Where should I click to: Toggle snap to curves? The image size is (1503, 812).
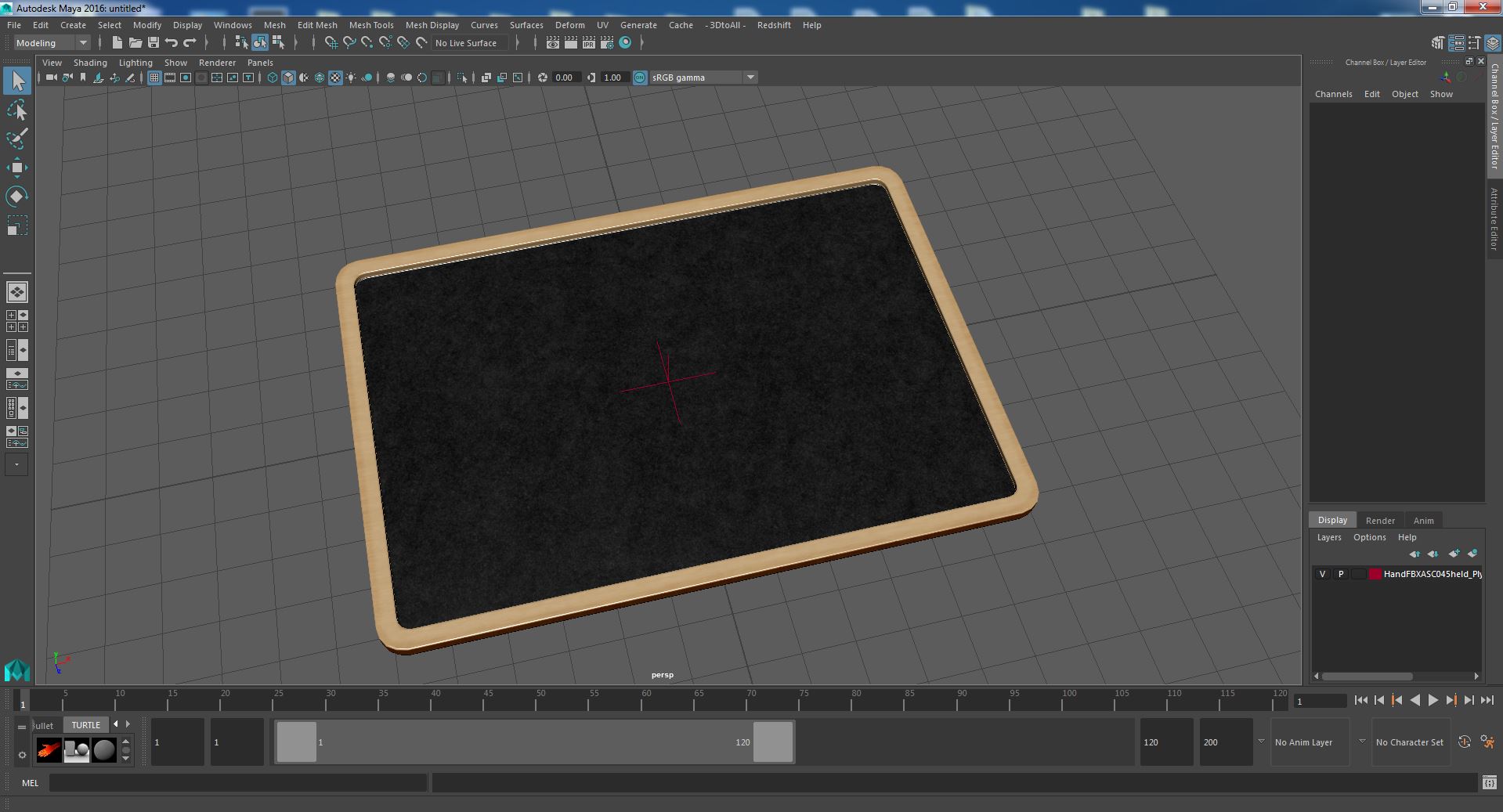click(x=349, y=43)
